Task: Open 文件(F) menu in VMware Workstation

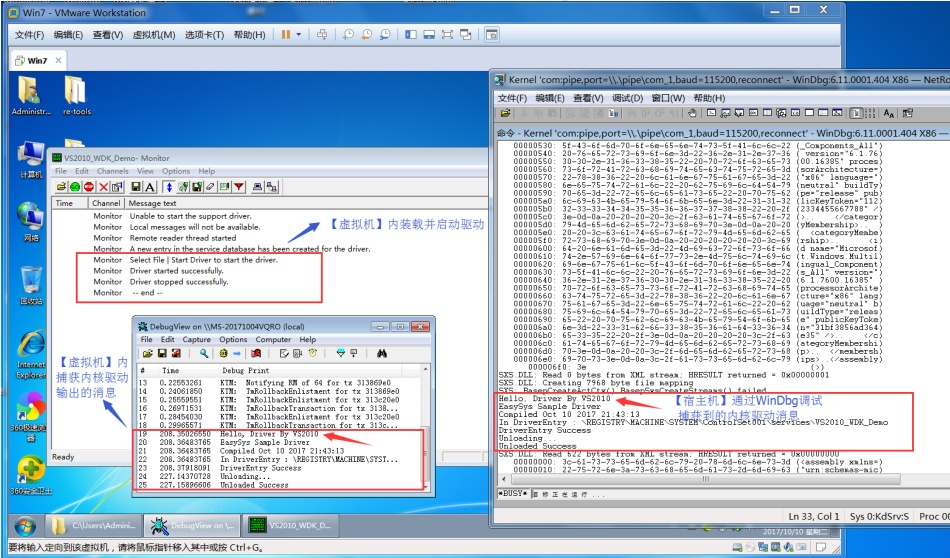Action: [30, 35]
